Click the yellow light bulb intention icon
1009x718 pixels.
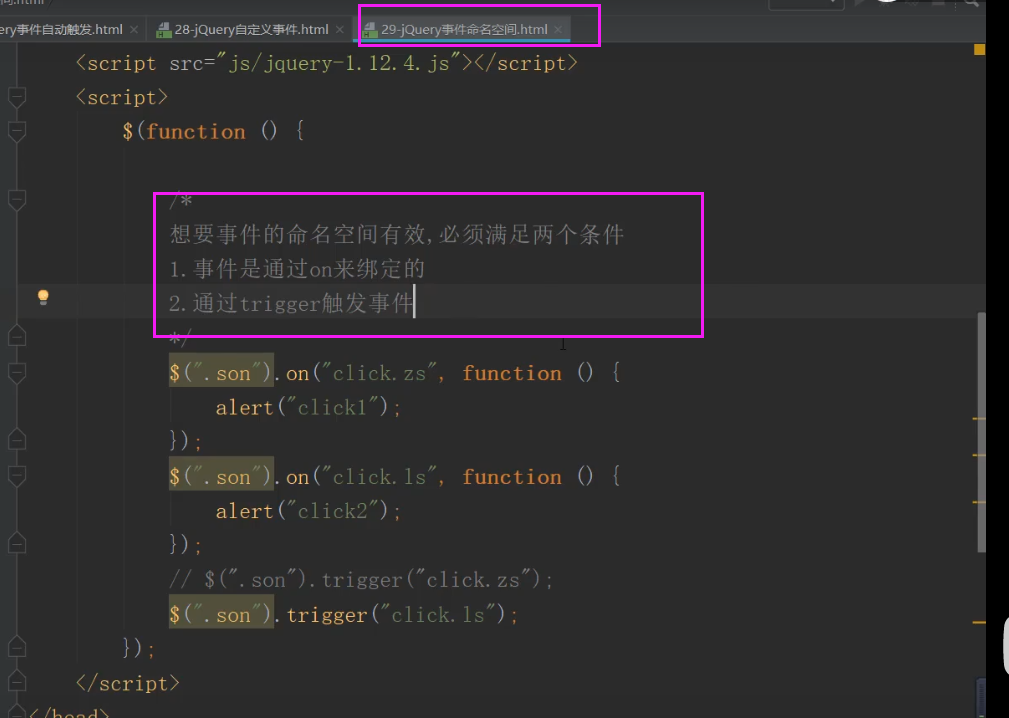coord(43,297)
